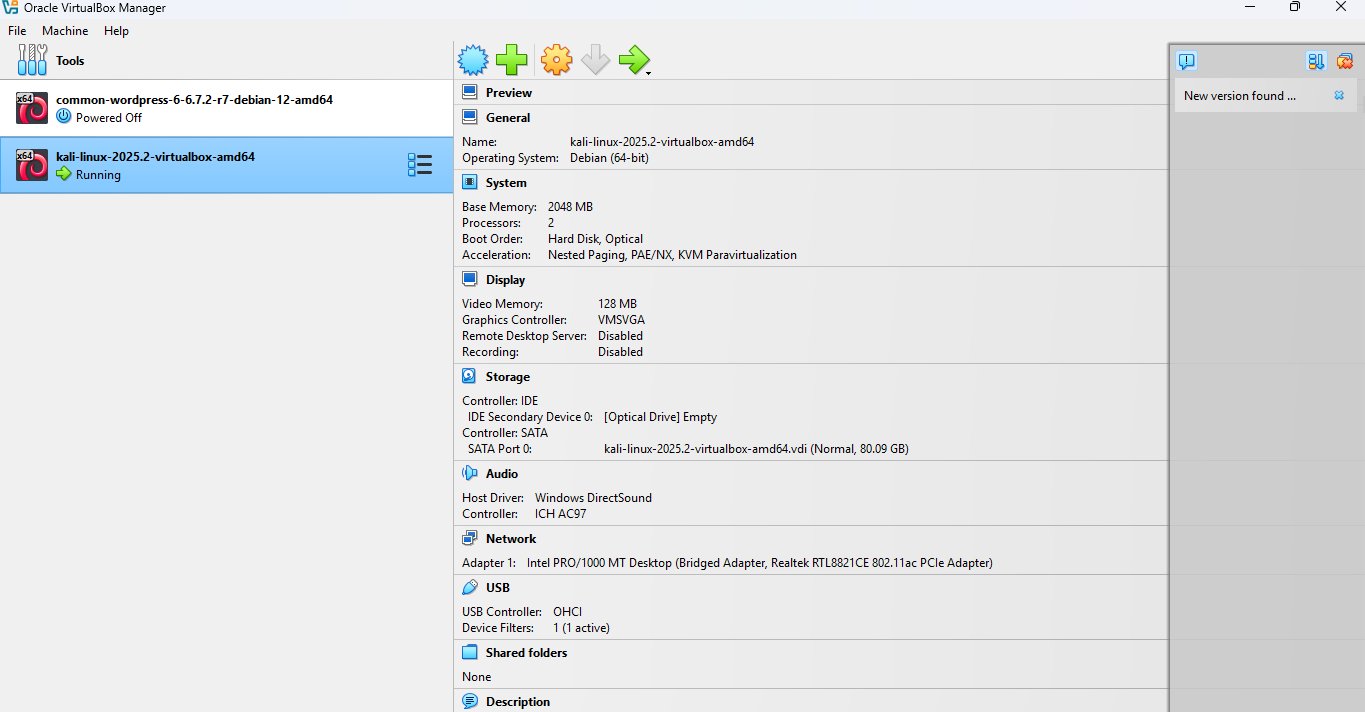
Task: Click the Host Driver value Windows DirectSound
Action: (x=593, y=497)
